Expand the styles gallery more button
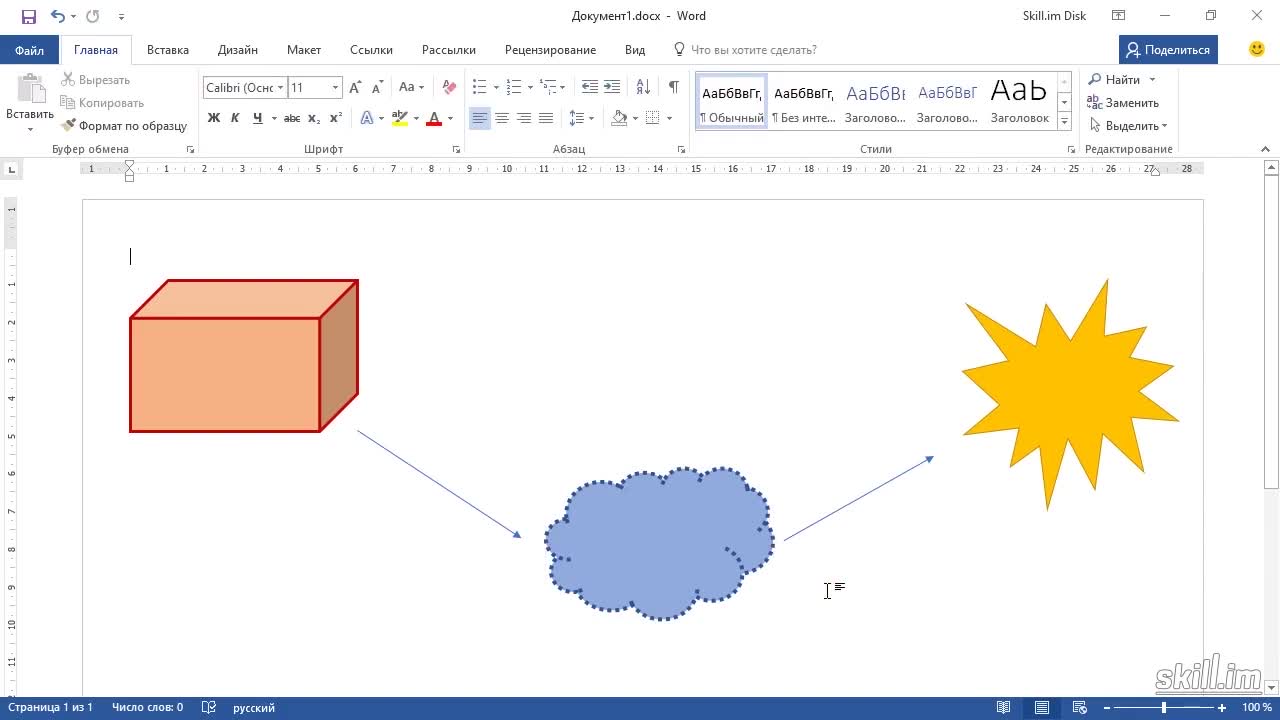Image resolution: width=1280 pixels, height=720 pixels. pos(1065,122)
